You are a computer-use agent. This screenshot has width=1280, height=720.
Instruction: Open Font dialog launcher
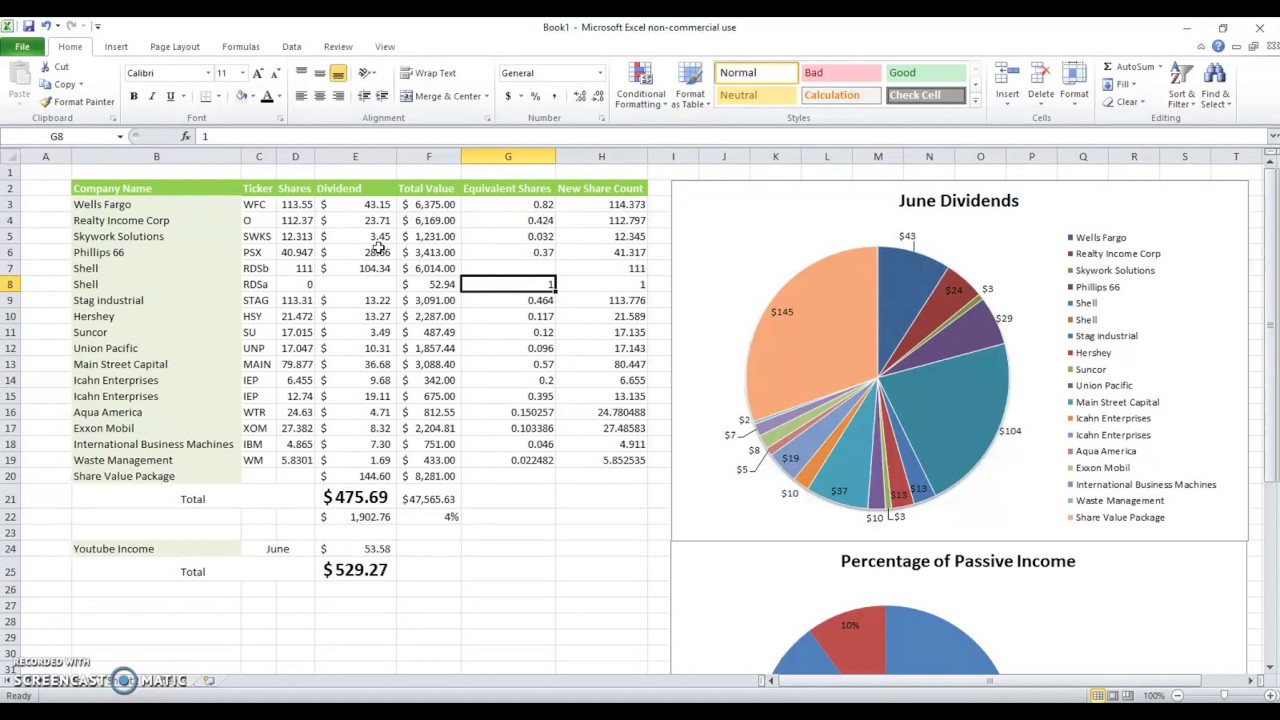pyautogui.click(x=280, y=119)
